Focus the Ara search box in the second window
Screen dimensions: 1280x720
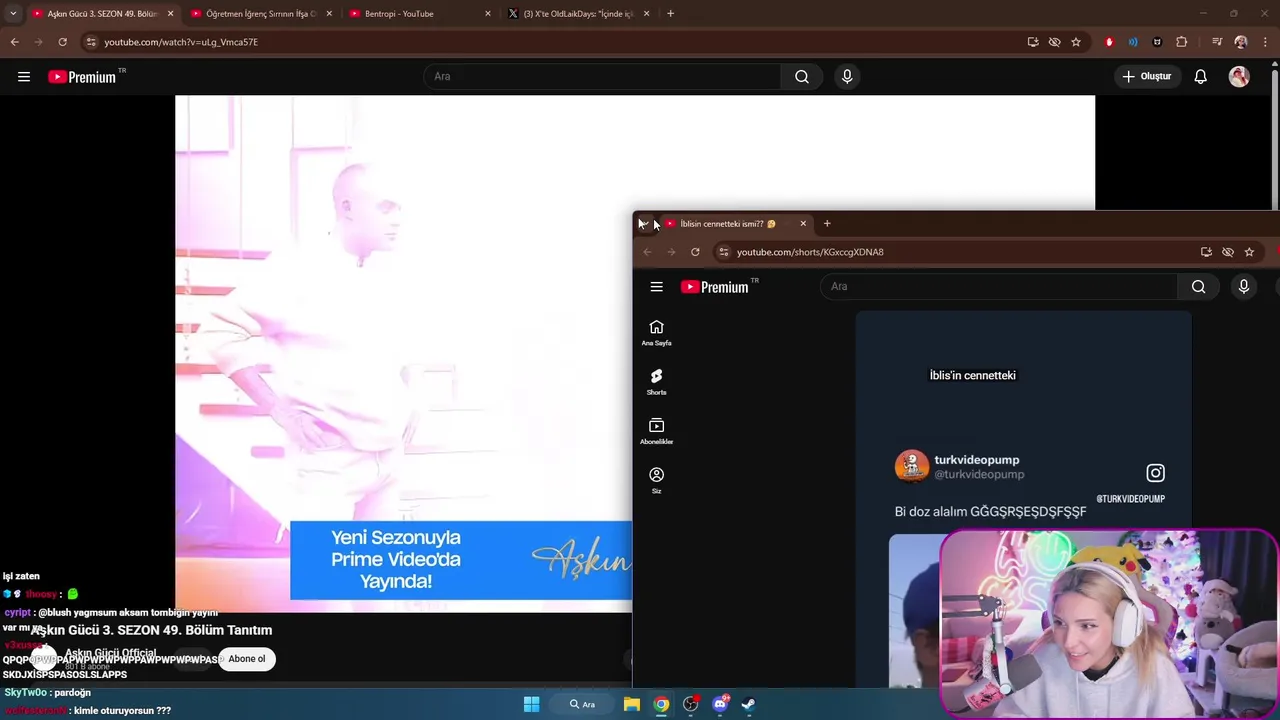coord(998,287)
